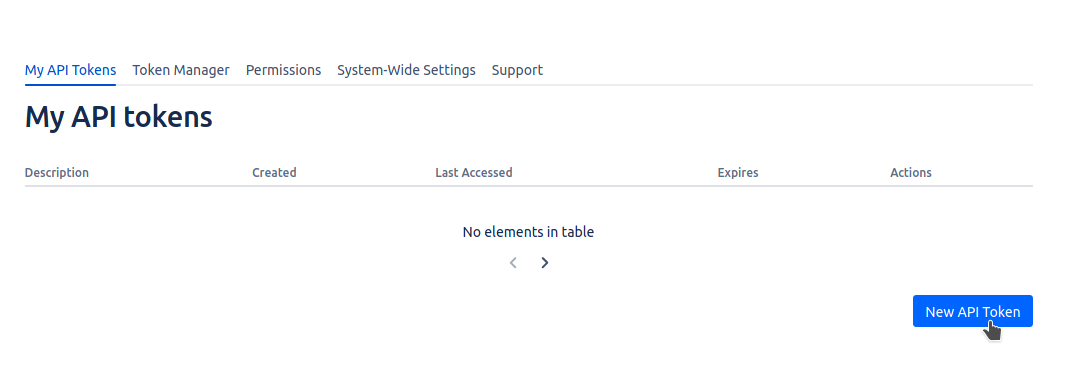1068x369 pixels.
Task: Click the No elements in table message
Action: point(528,232)
